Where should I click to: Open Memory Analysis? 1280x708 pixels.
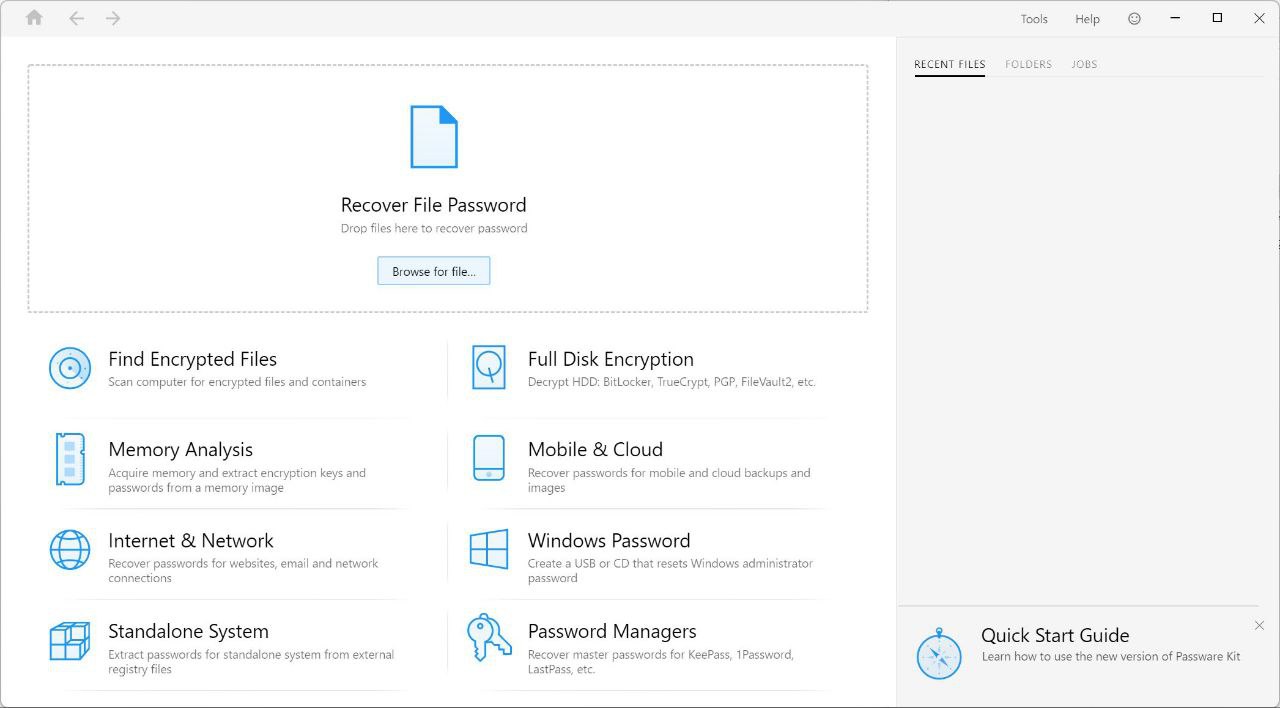click(180, 449)
